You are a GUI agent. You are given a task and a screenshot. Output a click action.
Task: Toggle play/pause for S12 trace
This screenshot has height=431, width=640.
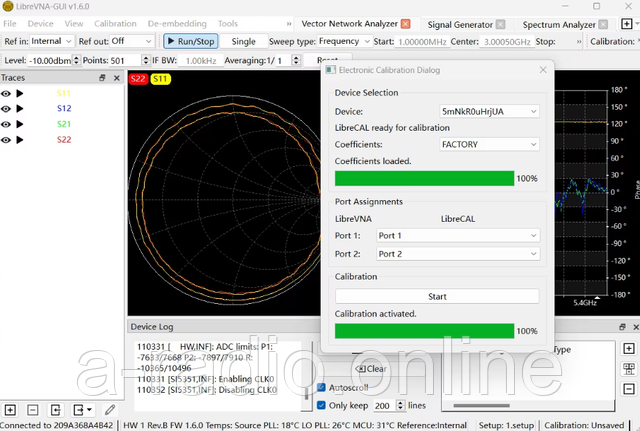coord(20,109)
